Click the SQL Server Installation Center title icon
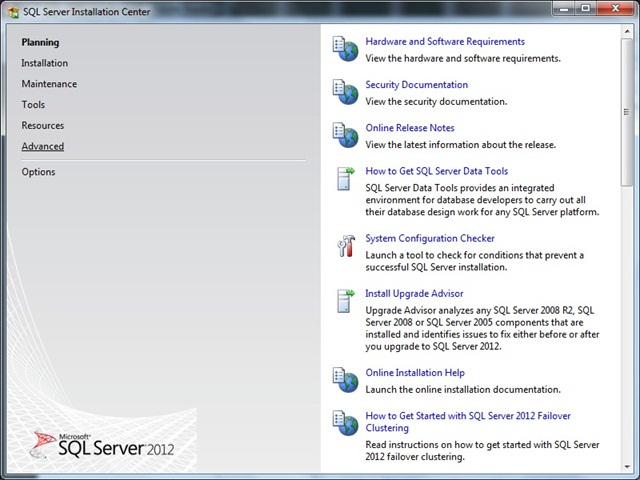This screenshot has width=640, height=480. [x=13, y=12]
